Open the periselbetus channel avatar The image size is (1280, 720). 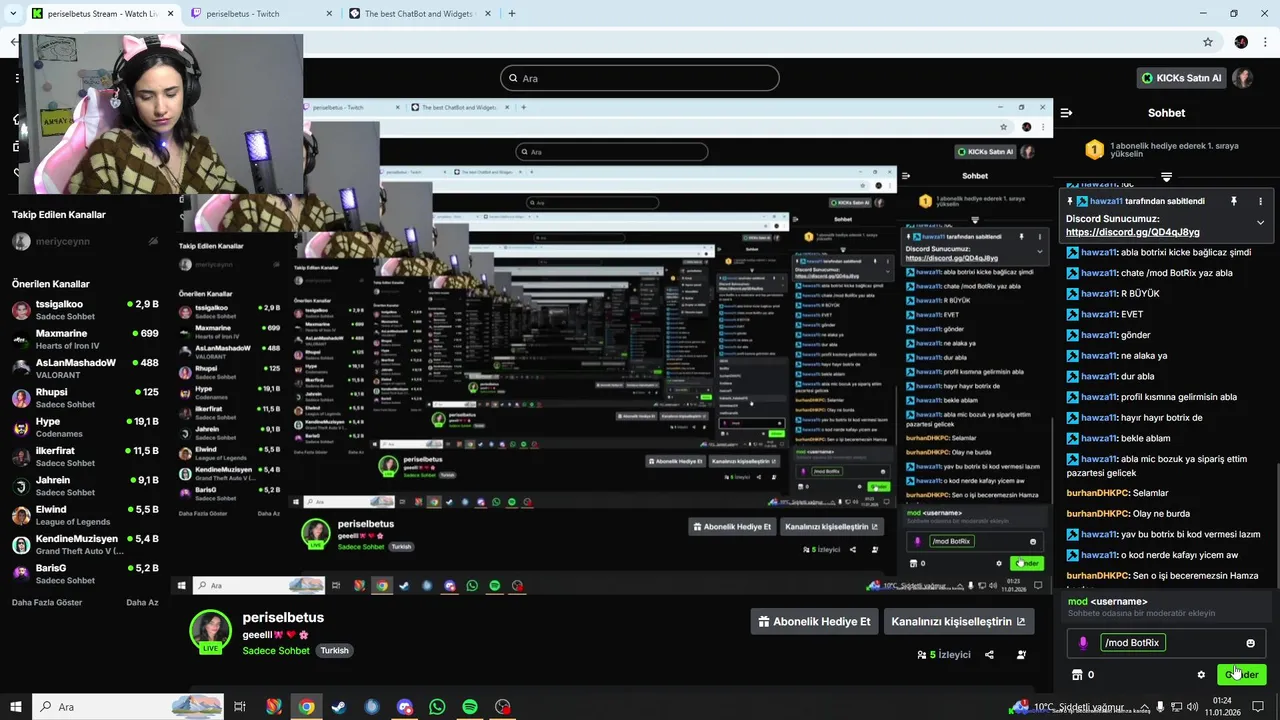[210, 631]
